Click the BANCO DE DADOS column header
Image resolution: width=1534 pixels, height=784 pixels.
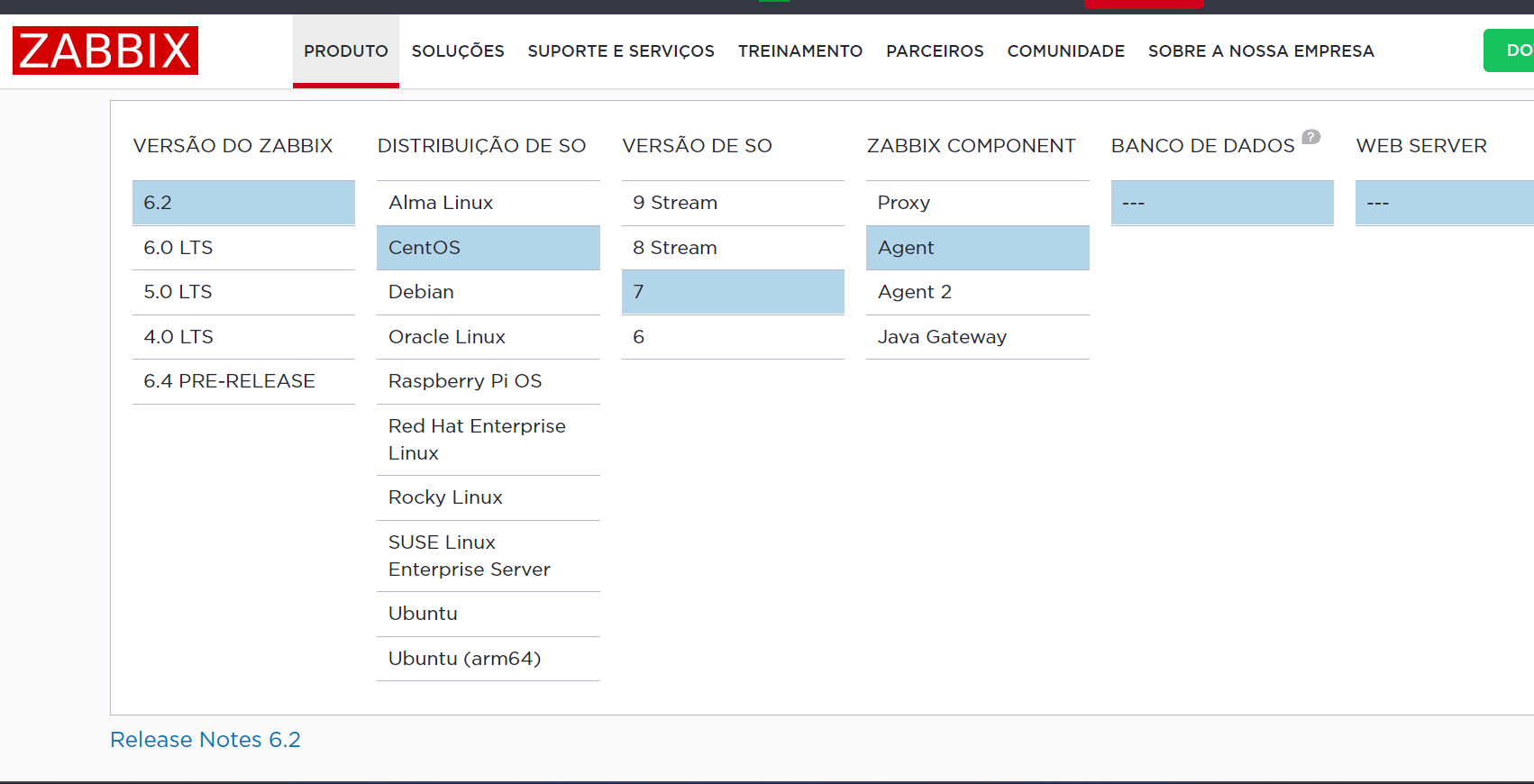coord(1202,146)
